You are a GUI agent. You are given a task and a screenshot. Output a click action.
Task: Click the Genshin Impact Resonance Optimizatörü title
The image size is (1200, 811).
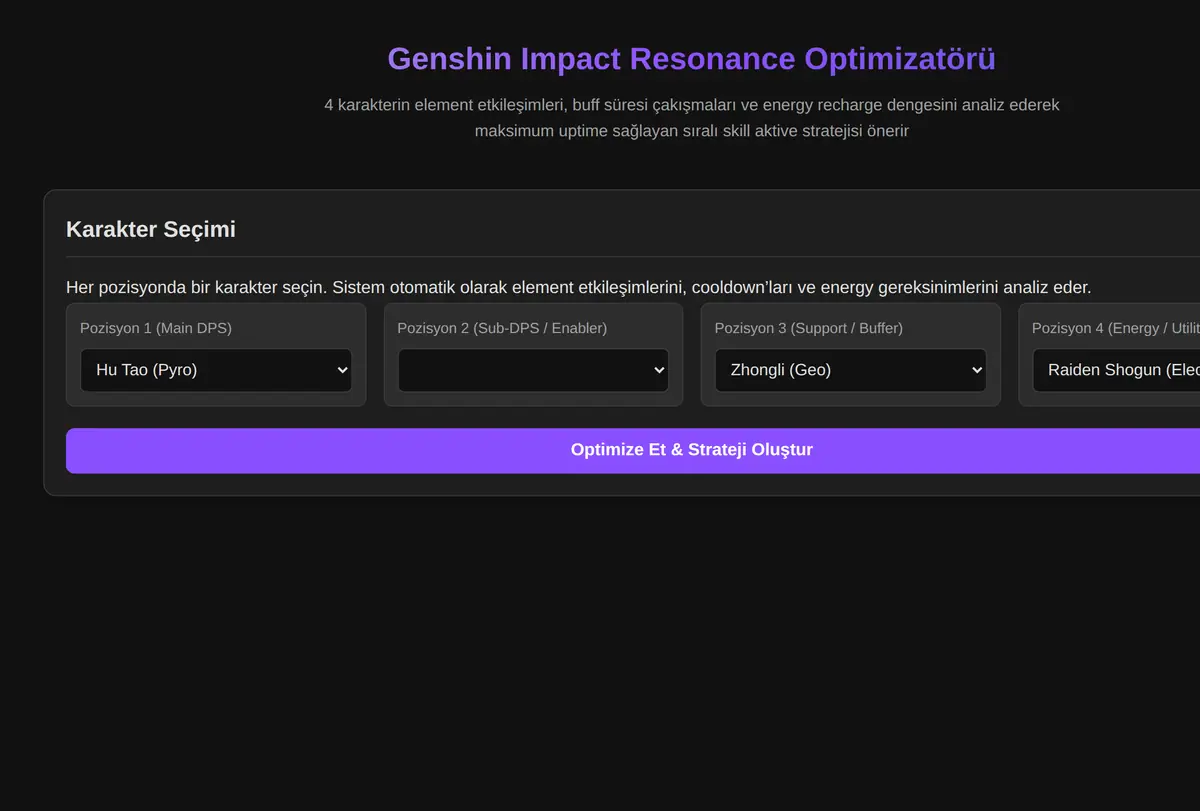(x=692, y=58)
